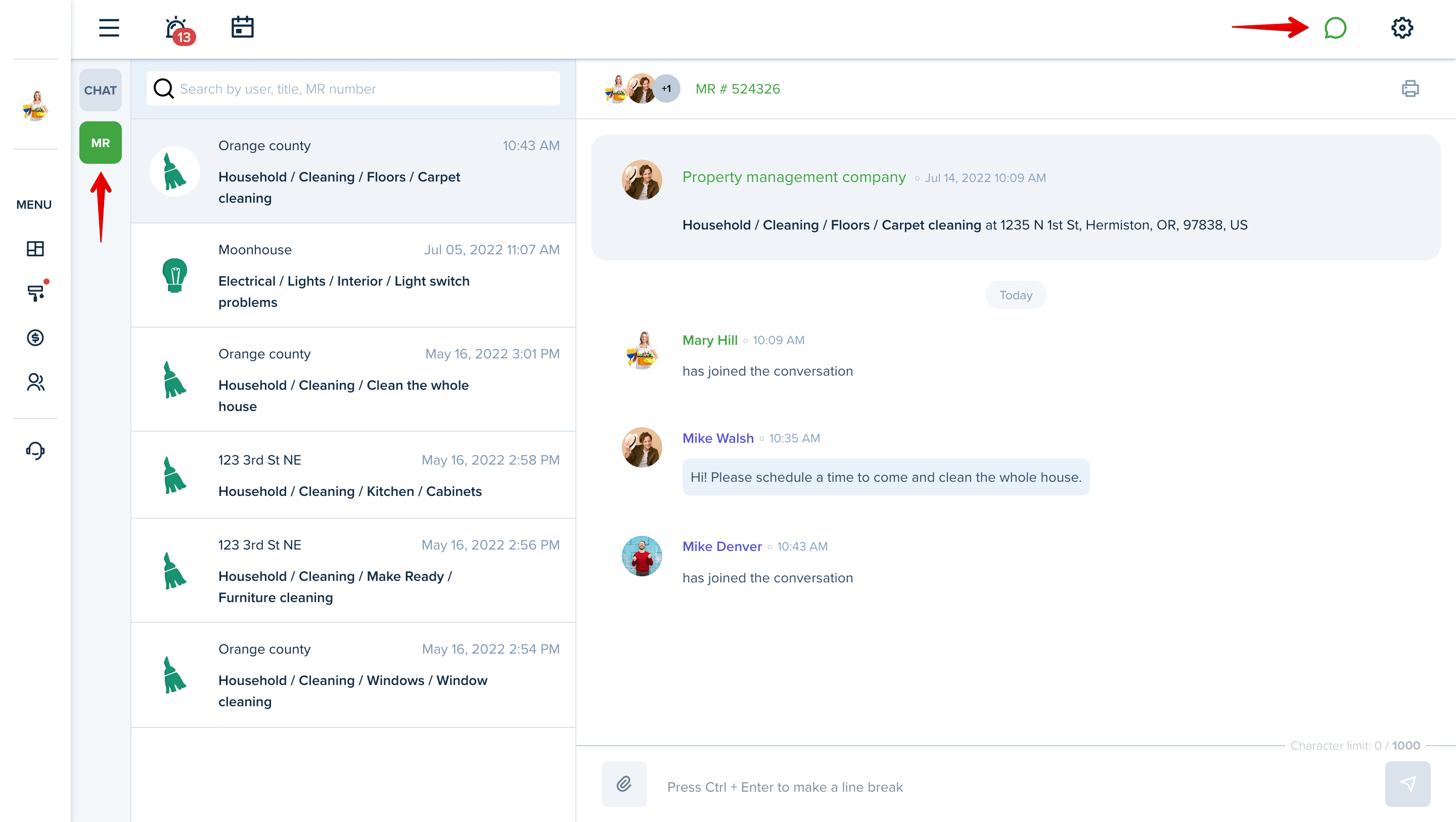Click Mary Hill's avatar in messages
This screenshot has width=1456, height=822.
point(642,350)
